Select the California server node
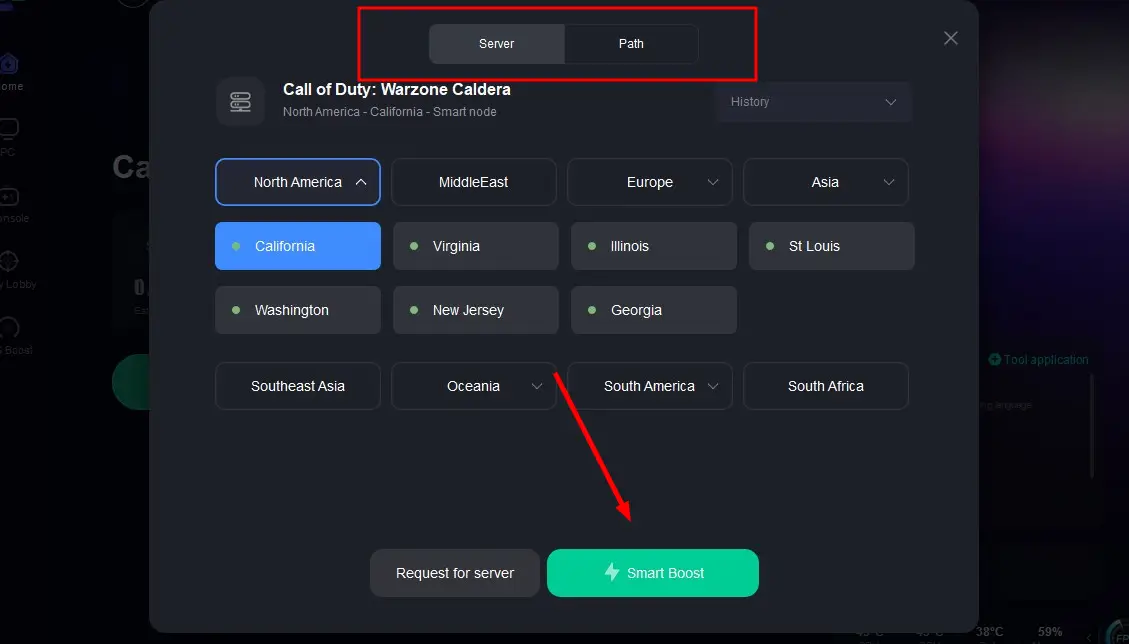The height and width of the screenshot is (644, 1129). coord(298,246)
